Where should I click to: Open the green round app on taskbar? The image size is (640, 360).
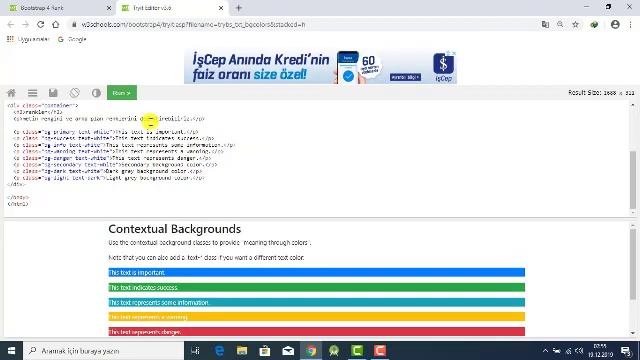click(x=334, y=351)
